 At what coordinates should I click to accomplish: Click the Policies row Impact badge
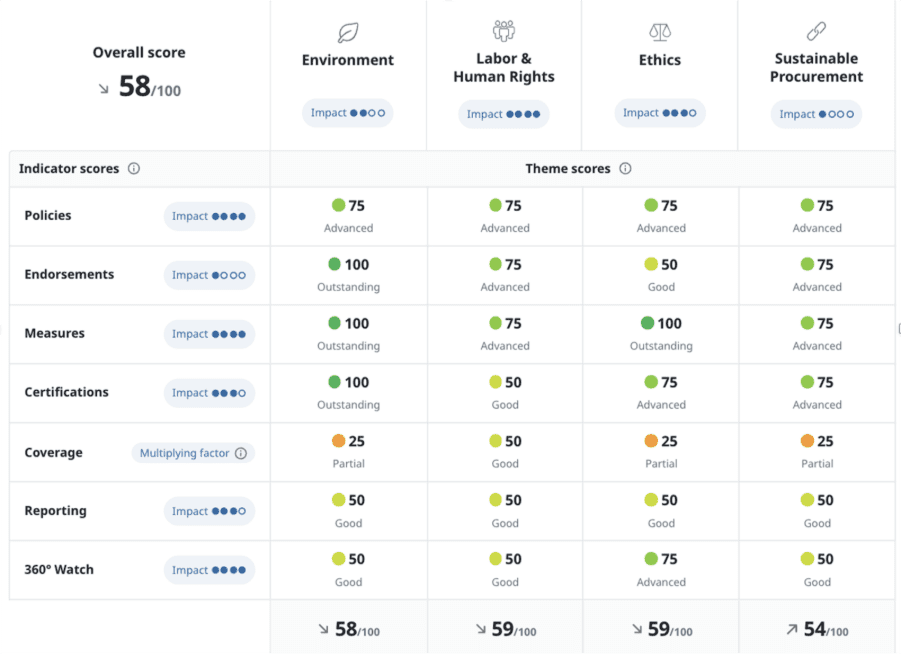(x=209, y=216)
